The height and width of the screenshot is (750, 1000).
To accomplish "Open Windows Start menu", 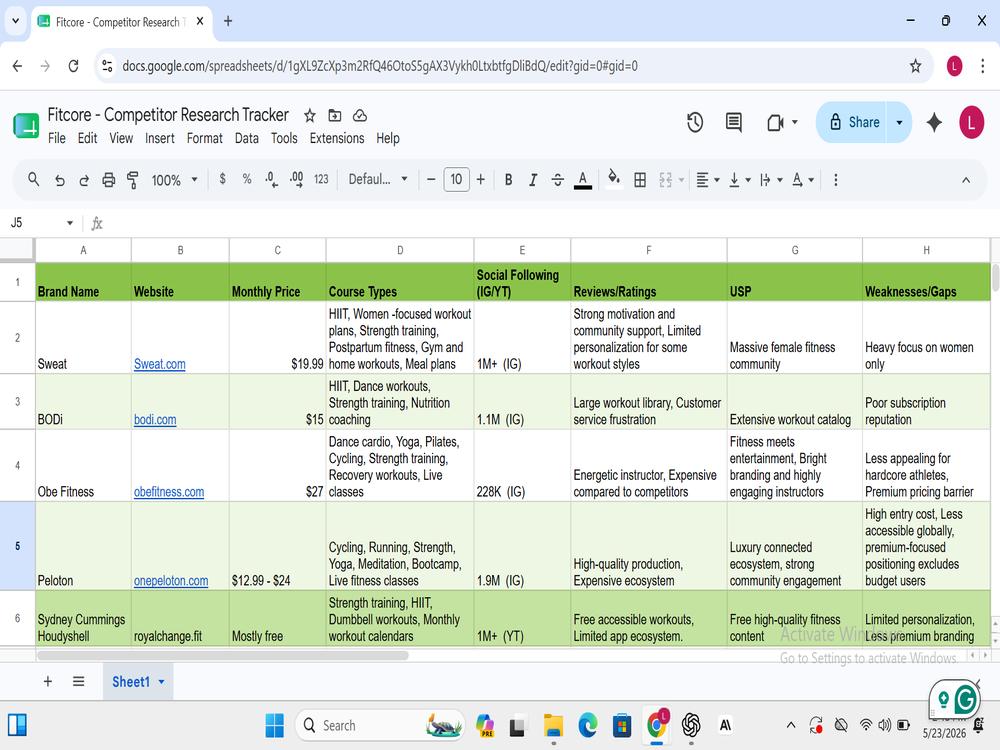I will [x=275, y=725].
